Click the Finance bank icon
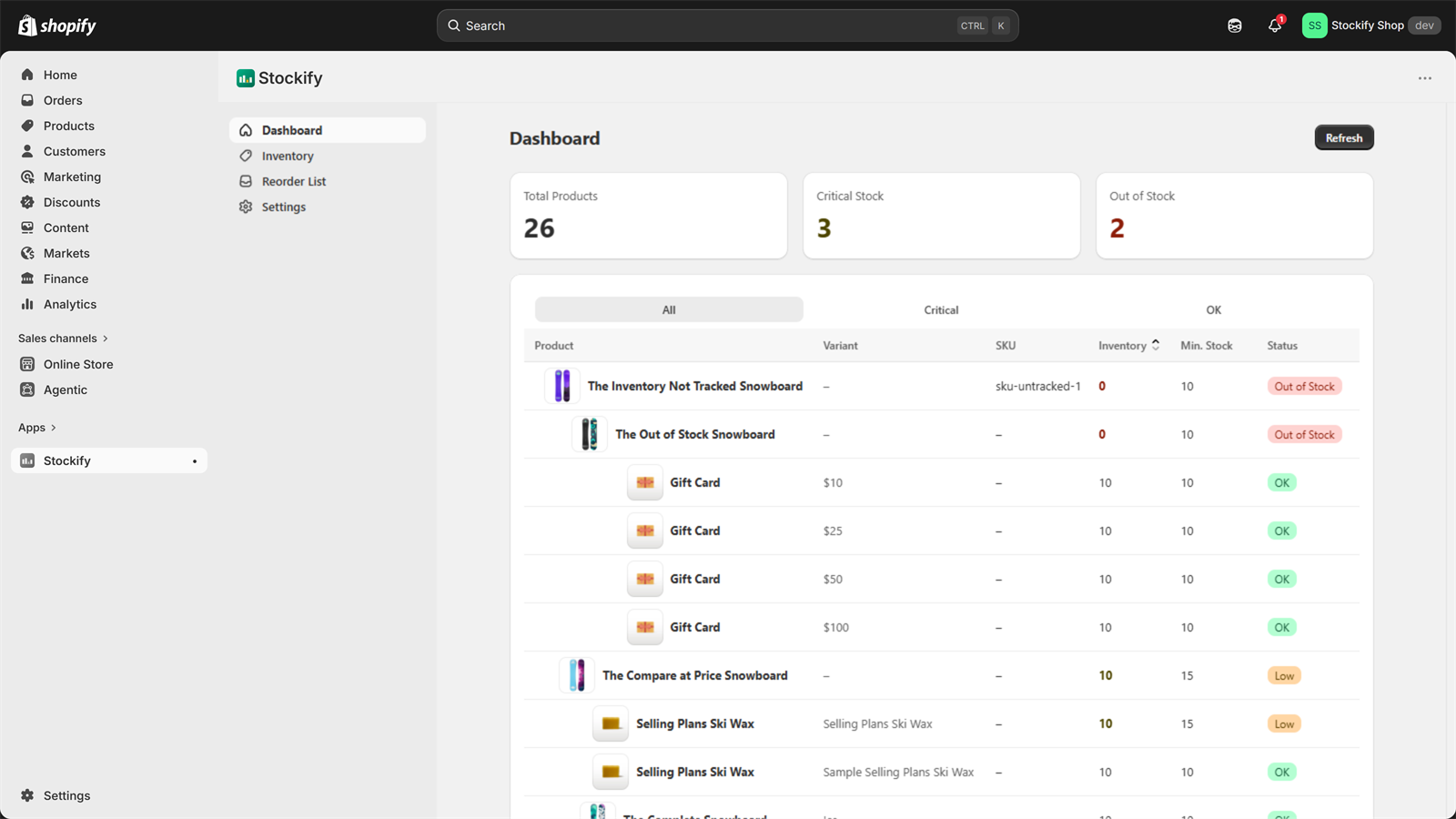 [27, 278]
